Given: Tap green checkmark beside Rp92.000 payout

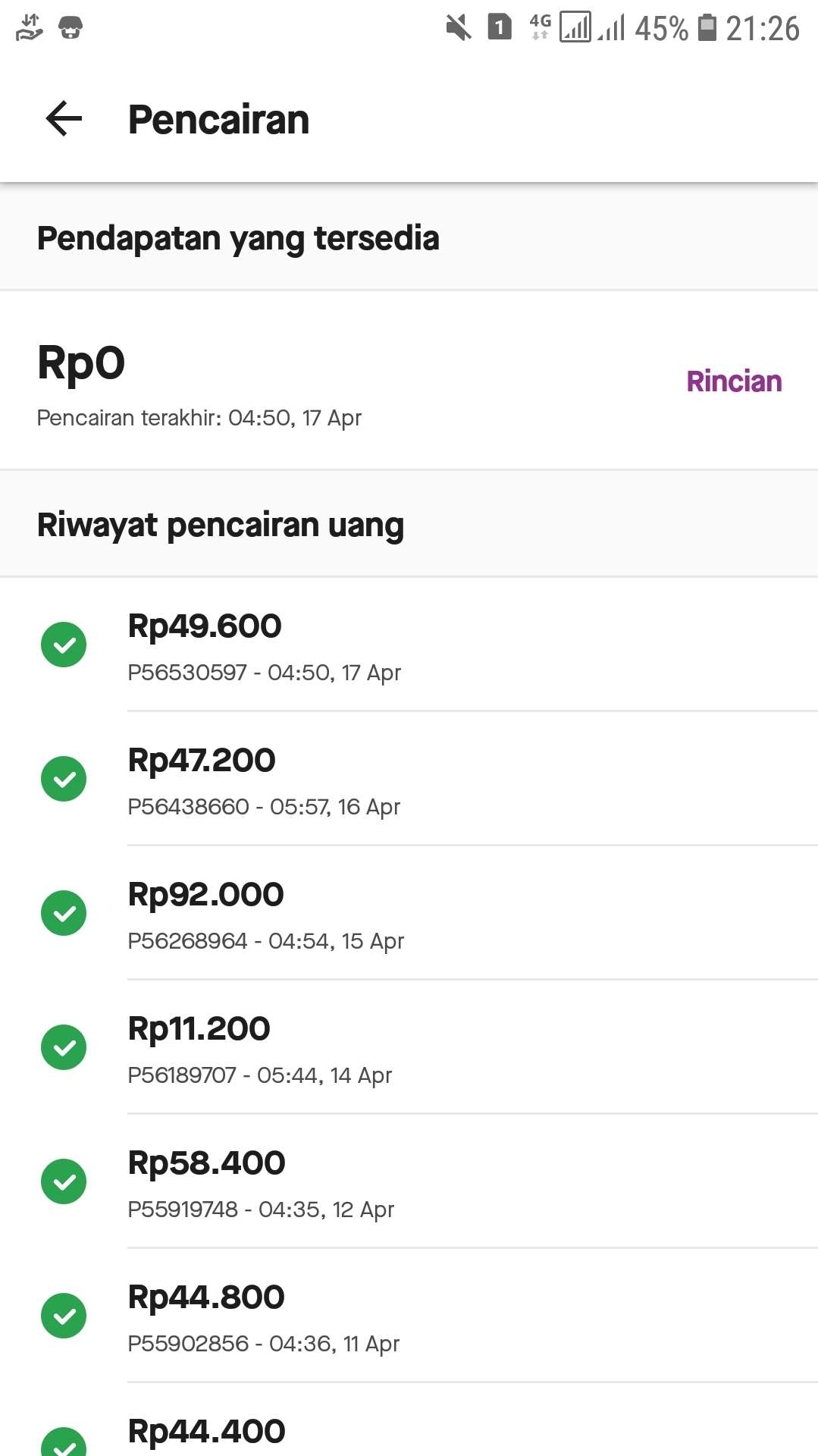Looking at the screenshot, I should 64,913.
